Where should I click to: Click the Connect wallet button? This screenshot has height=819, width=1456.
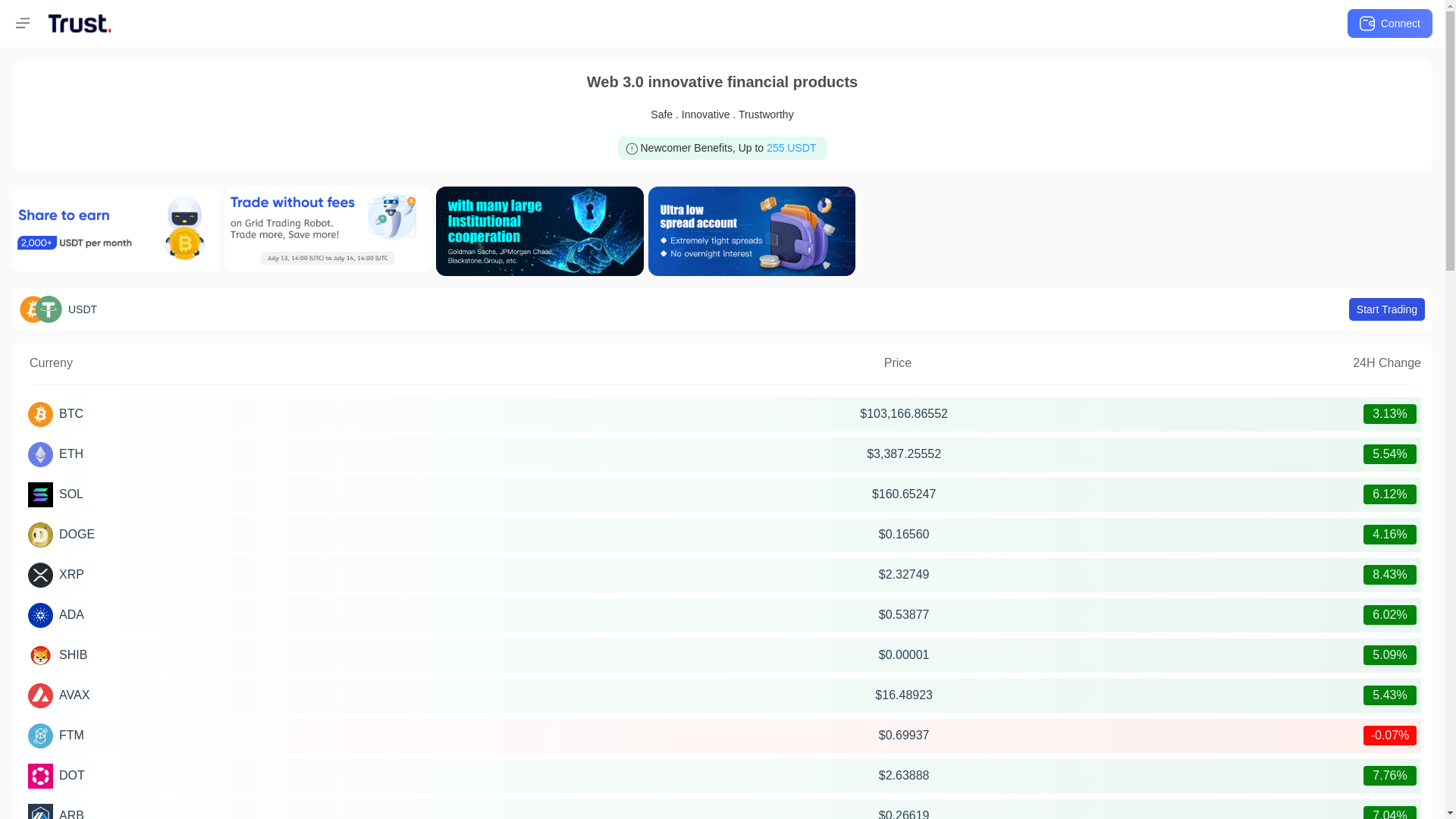pos(1389,24)
